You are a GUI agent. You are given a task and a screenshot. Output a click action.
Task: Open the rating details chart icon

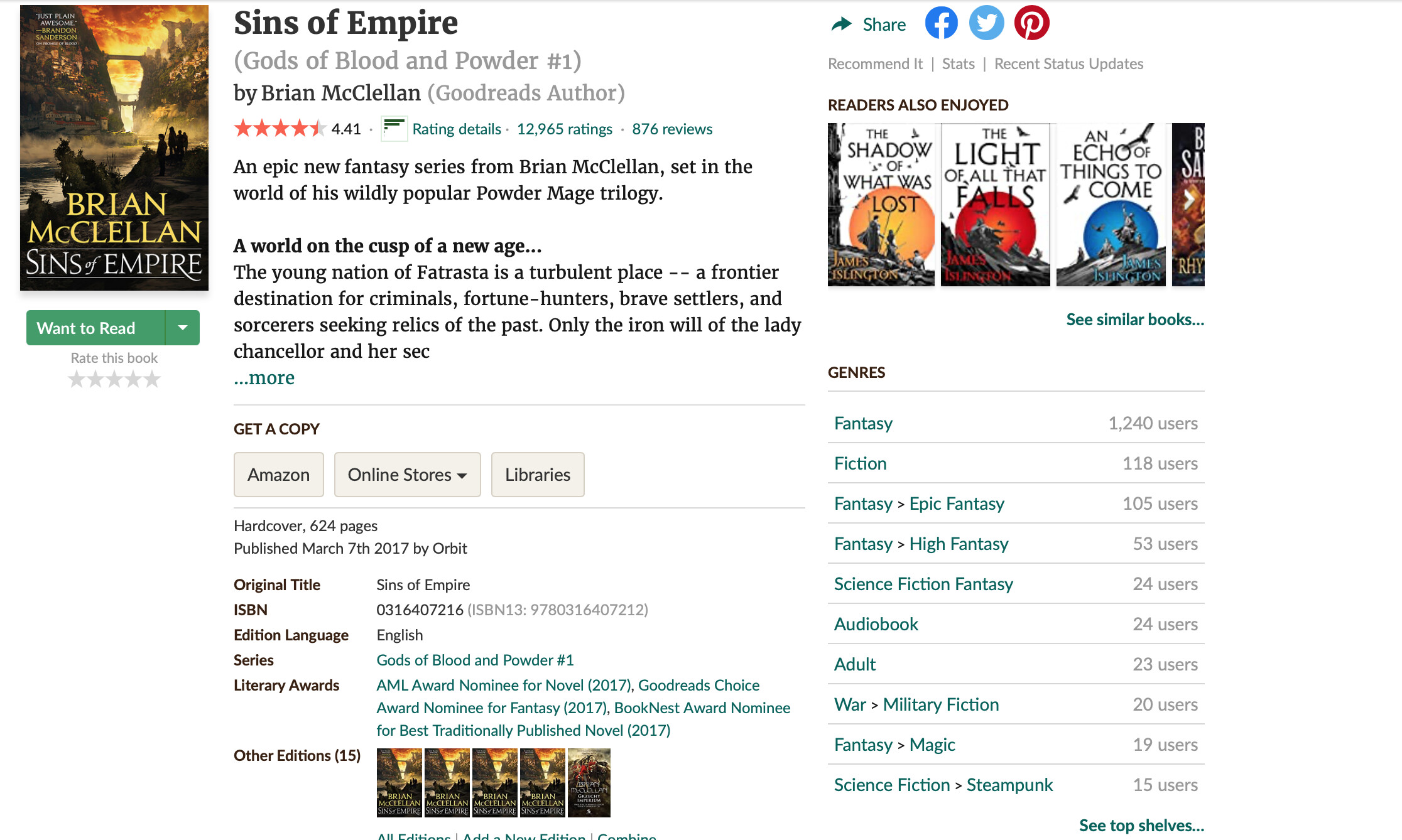point(394,129)
